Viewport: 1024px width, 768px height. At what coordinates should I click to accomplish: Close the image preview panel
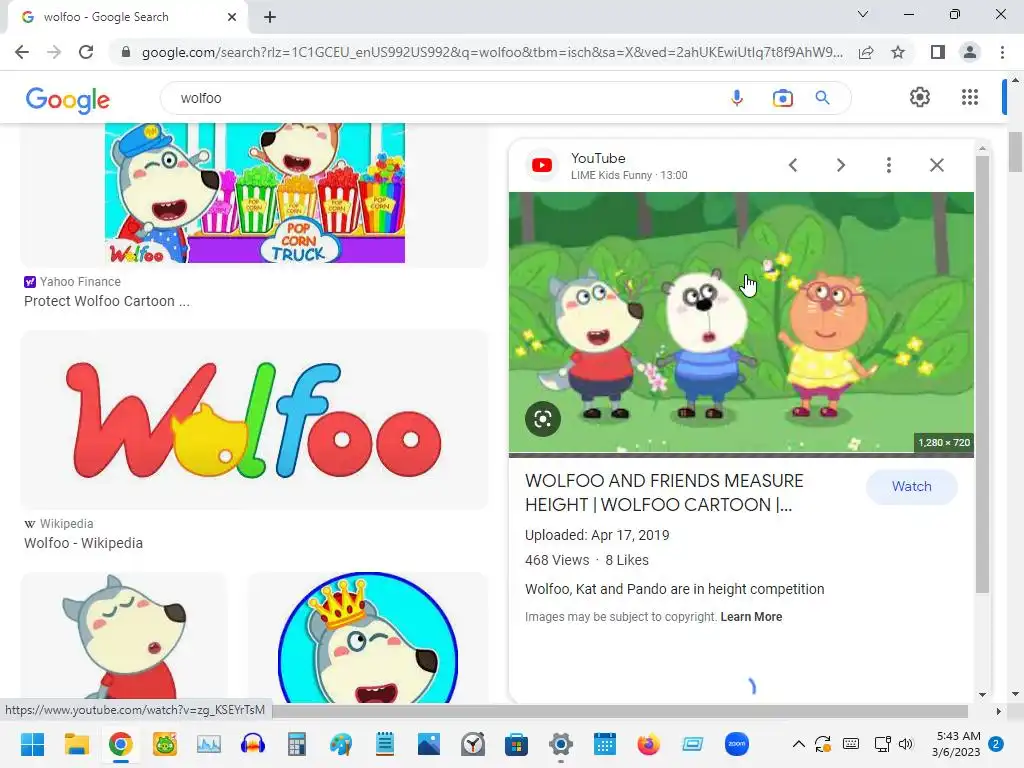(x=936, y=165)
